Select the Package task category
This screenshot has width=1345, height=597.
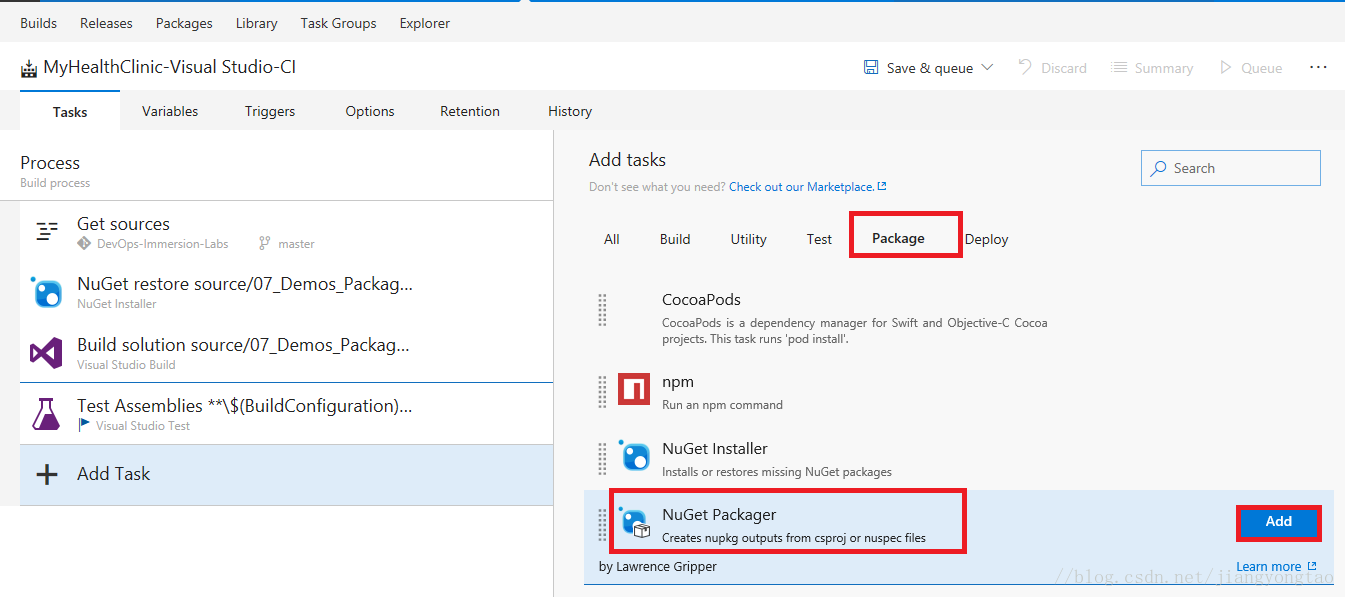tap(898, 238)
